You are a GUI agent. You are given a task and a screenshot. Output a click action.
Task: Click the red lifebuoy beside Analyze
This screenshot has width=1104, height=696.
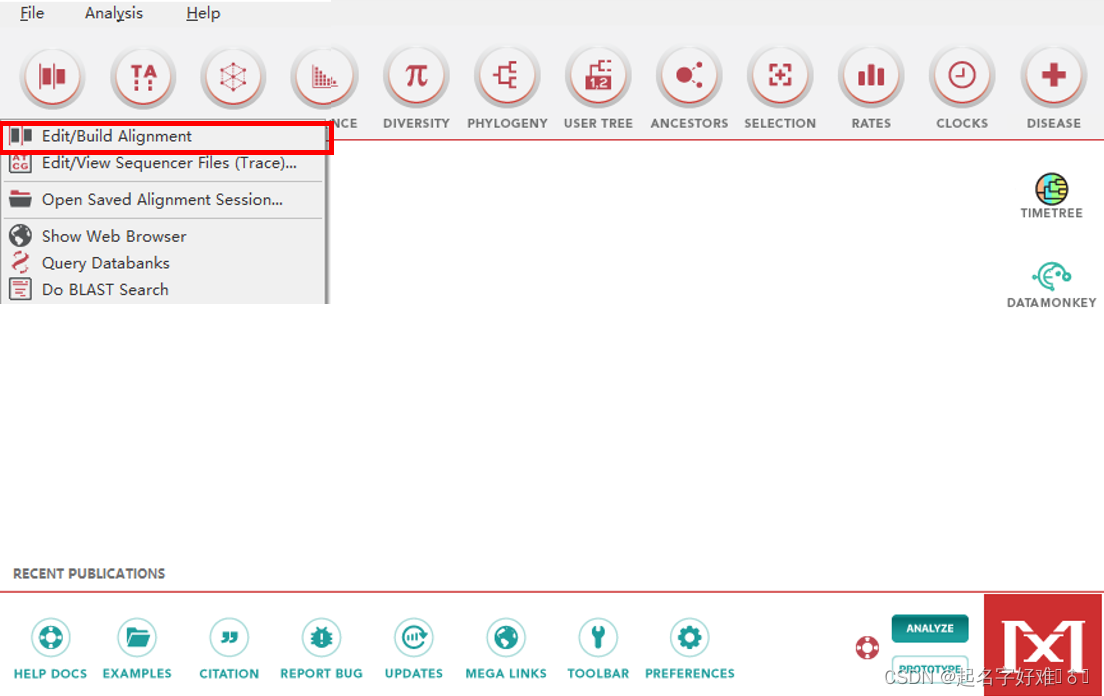click(x=867, y=647)
